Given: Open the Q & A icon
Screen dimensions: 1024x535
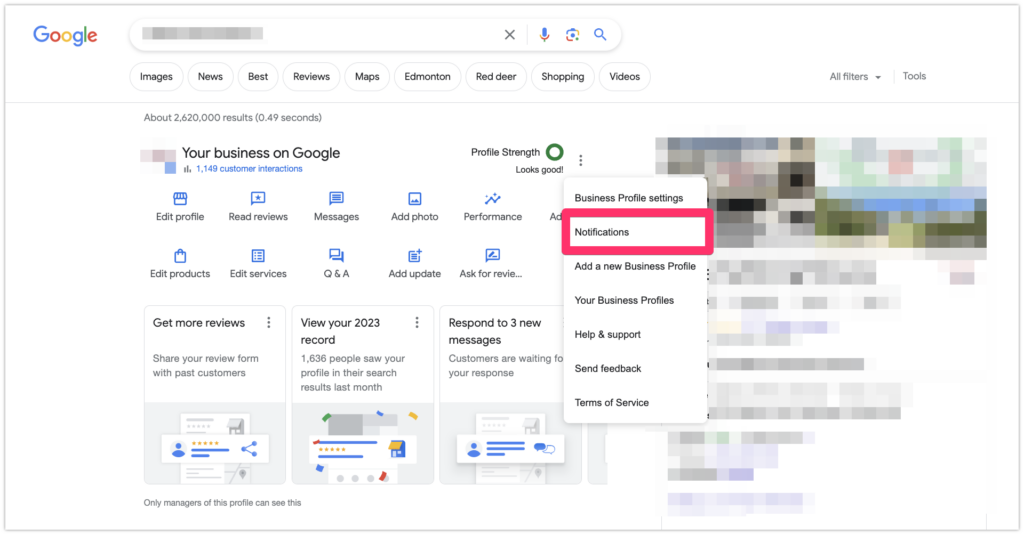Looking at the screenshot, I should [x=336, y=255].
